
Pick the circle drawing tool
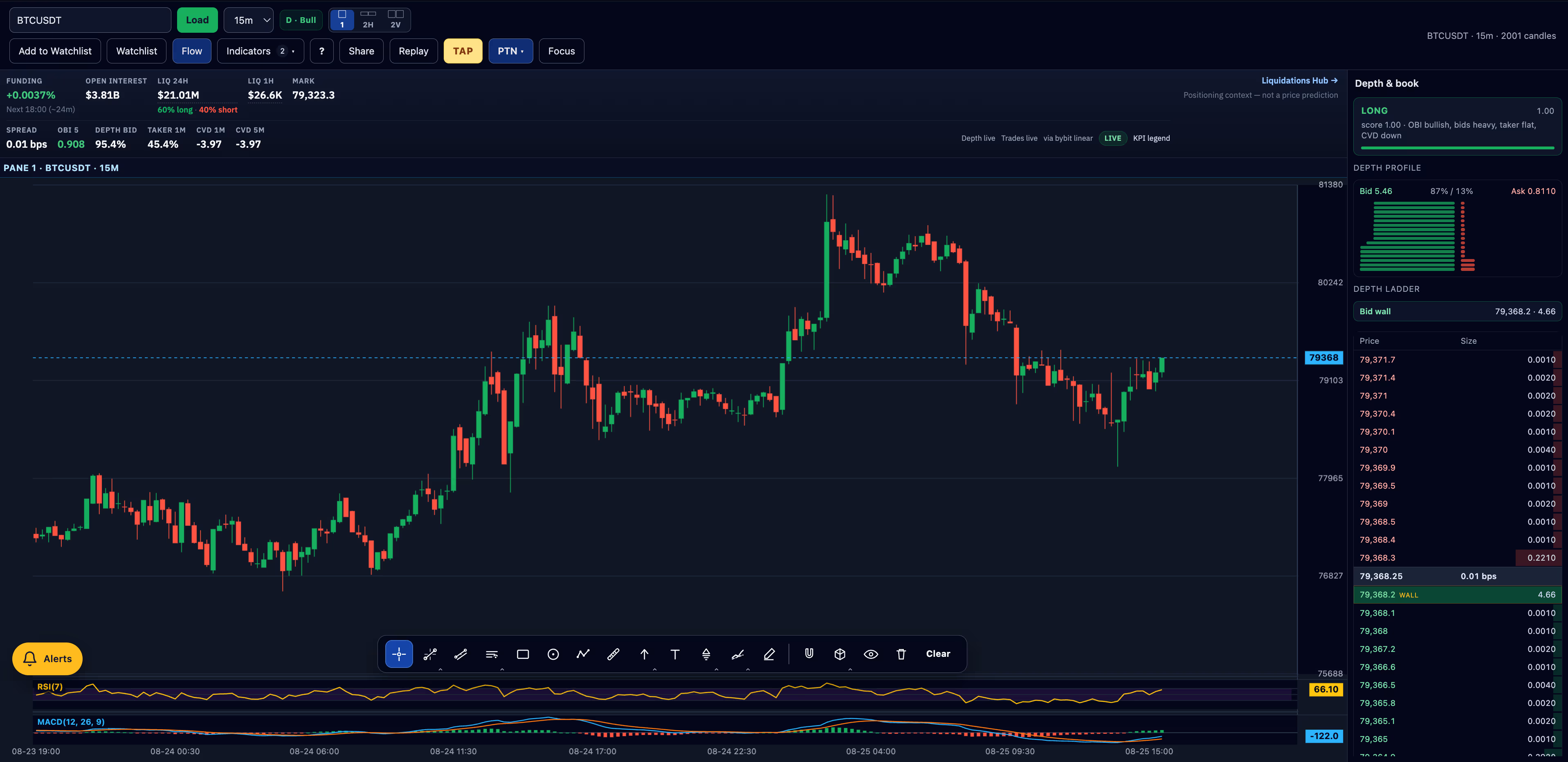point(553,654)
